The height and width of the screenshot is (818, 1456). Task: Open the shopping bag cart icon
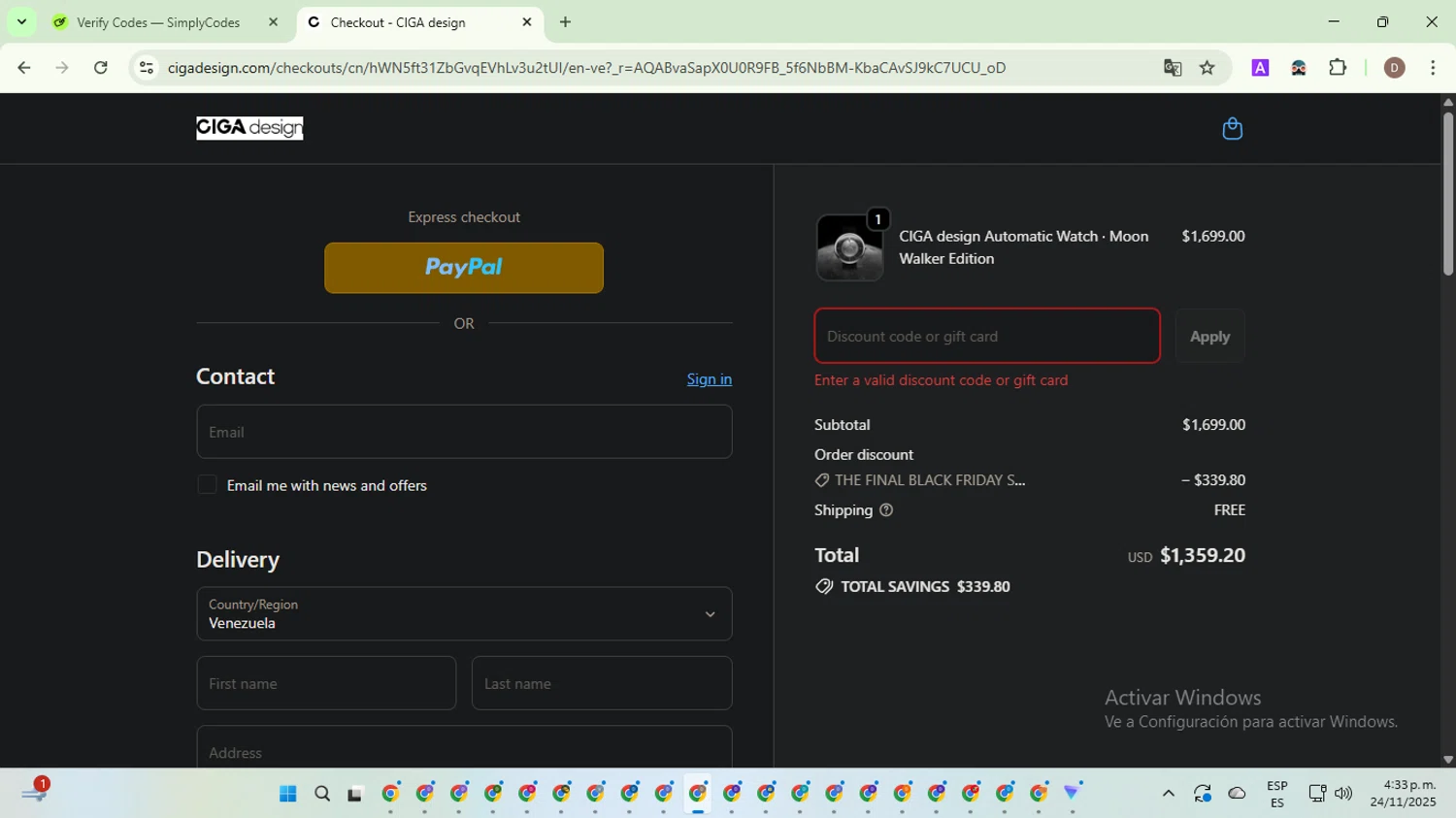pos(1232,128)
